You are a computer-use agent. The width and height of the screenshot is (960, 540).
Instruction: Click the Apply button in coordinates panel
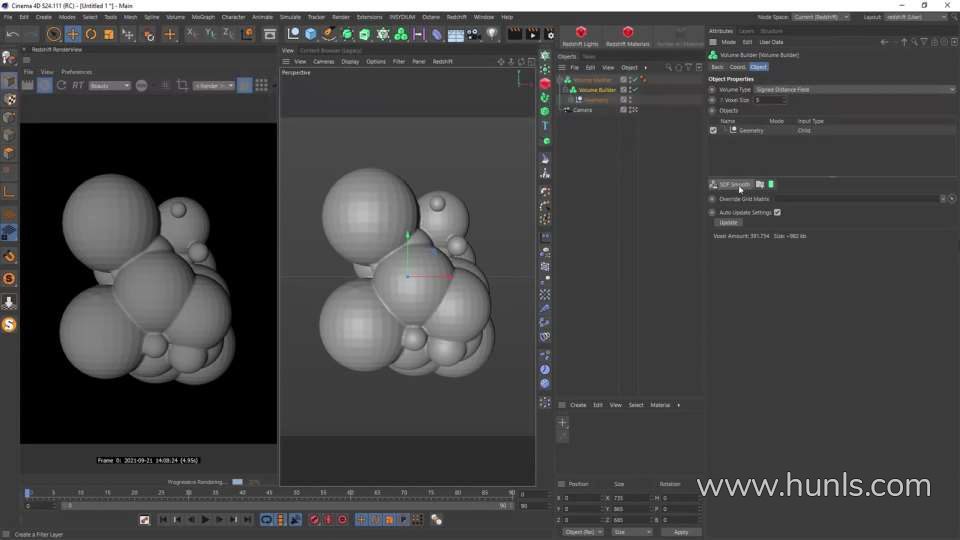[681, 532]
